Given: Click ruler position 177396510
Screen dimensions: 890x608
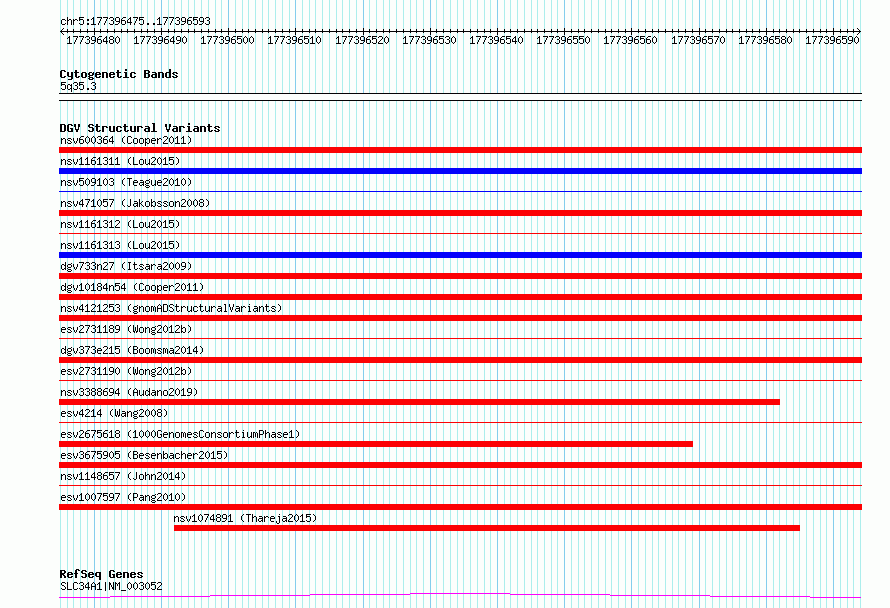Looking at the screenshot, I should [294, 40].
